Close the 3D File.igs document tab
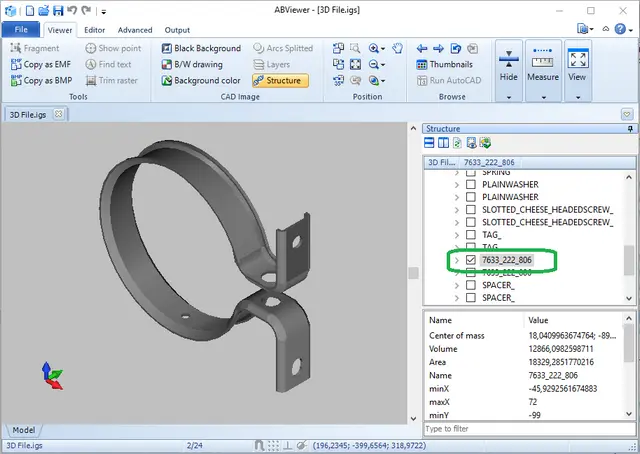640x454 pixels. pyautogui.click(x=58, y=114)
